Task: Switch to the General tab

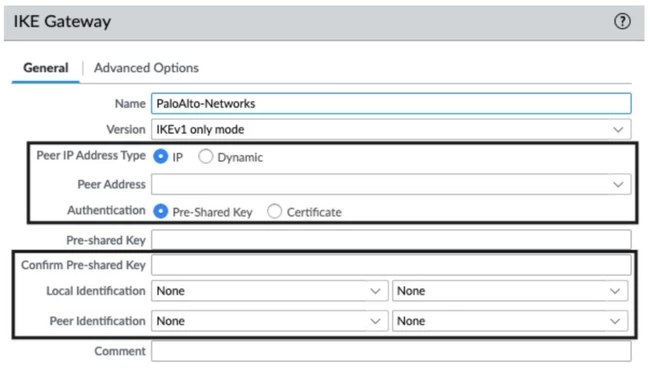Action: pyautogui.click(x=46, y=68)
